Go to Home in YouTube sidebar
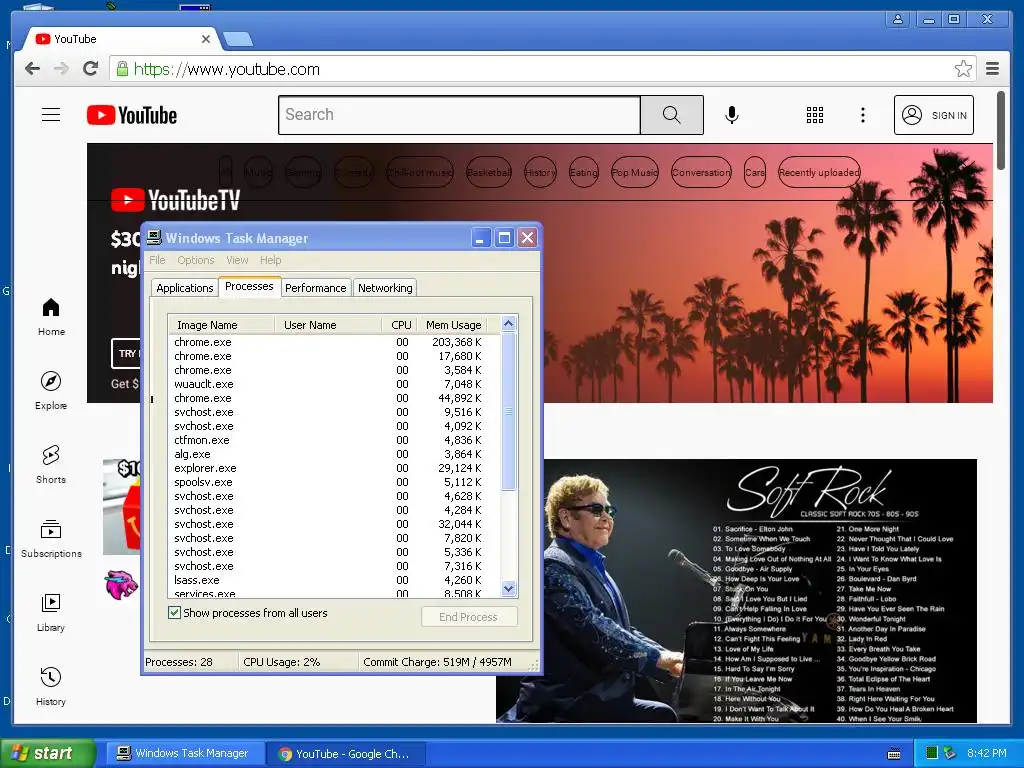Image resolution: width=1024 pixels, height=768 pixels. pos(51,317)
